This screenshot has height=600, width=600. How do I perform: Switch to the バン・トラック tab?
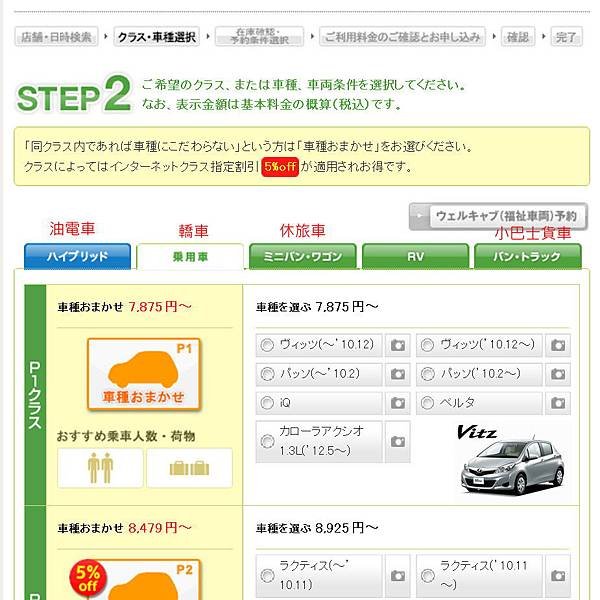pos(528,256)
